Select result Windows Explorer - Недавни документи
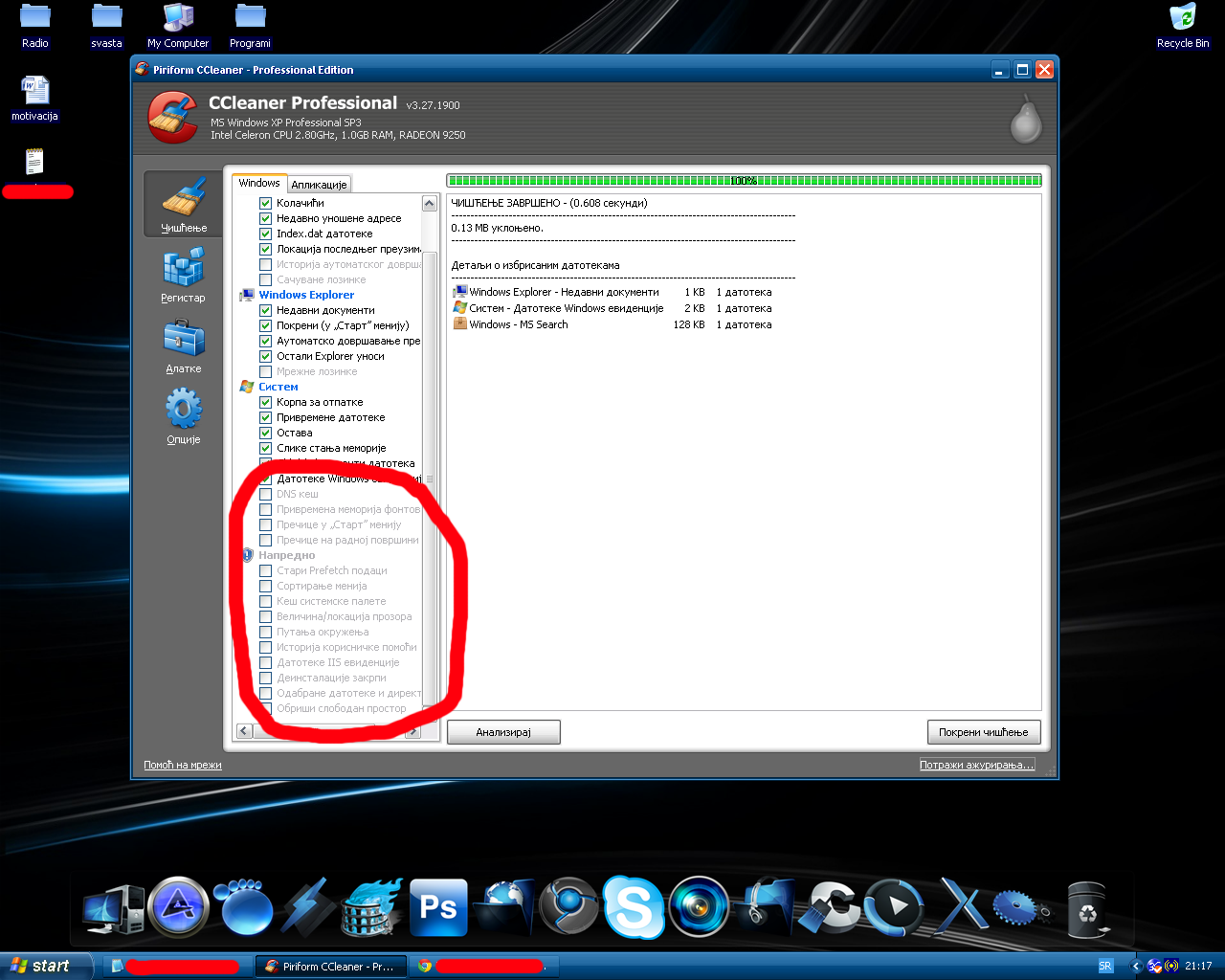The height and width of the screenshot is (980, 1225). (612, 292)
